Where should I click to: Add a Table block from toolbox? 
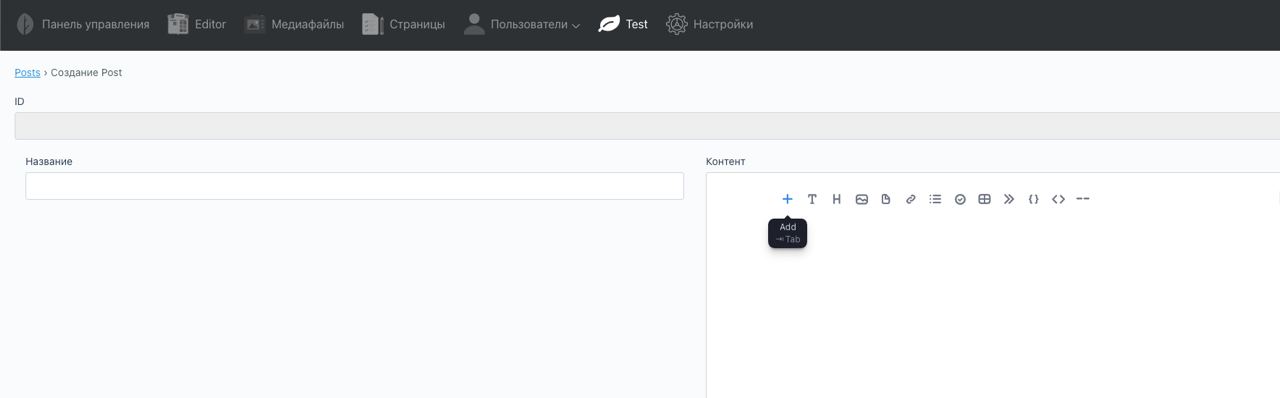(x=984, y=199)
